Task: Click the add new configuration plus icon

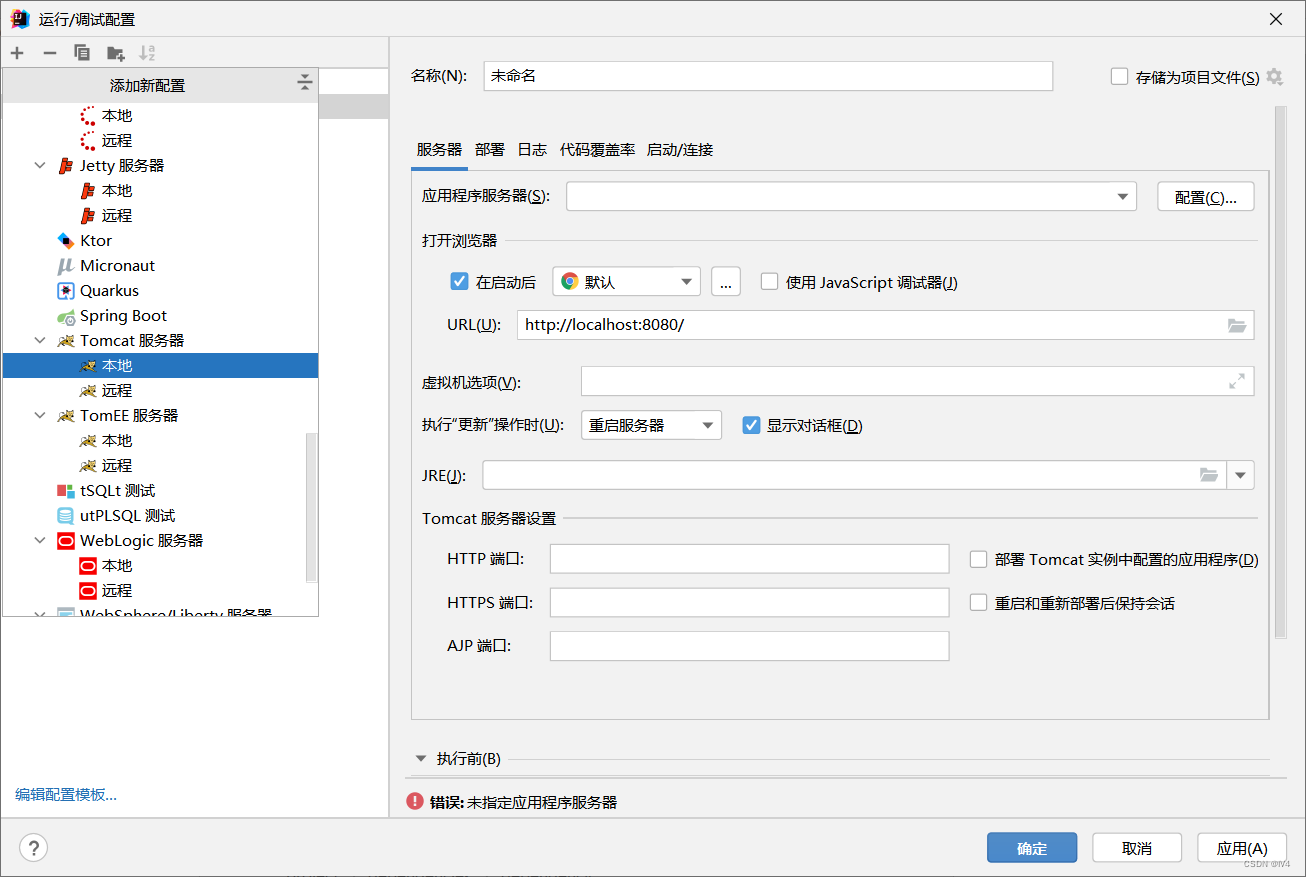Action: [x=17, y=52]
